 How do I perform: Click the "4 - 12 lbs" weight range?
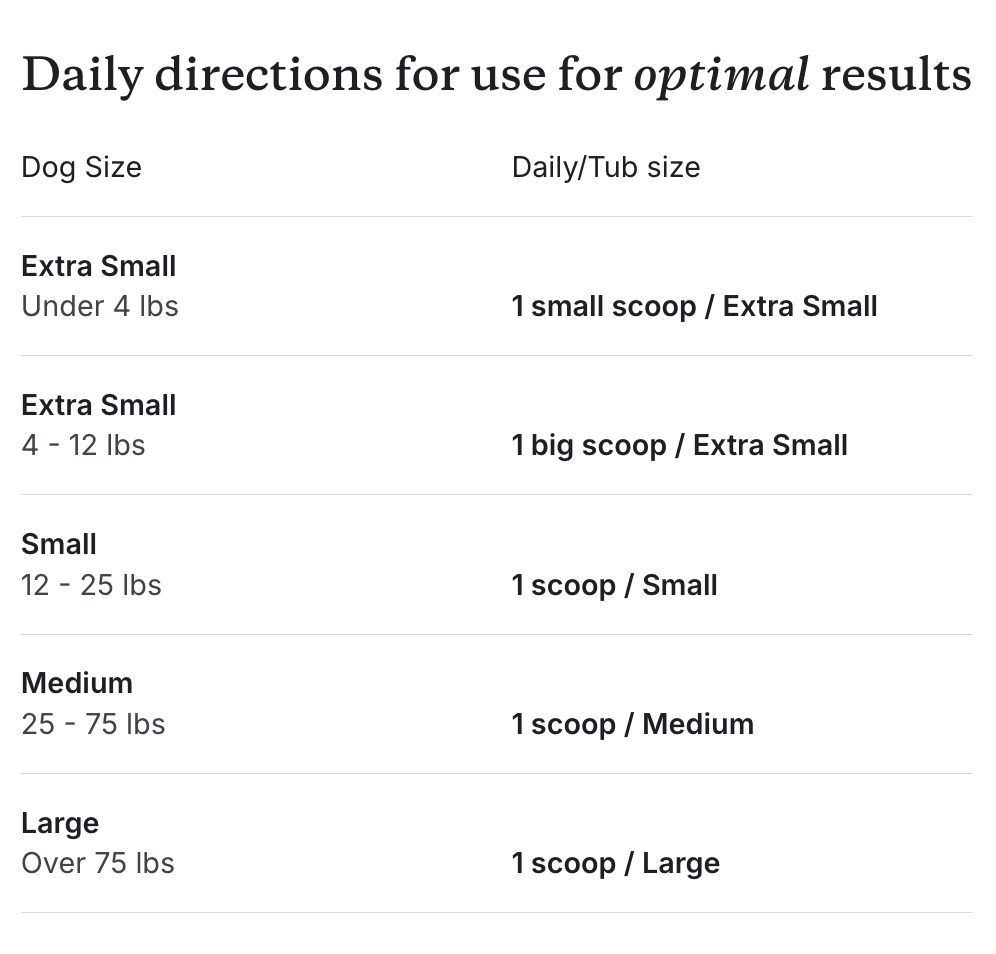pyautogui.click(x=83, y=445)
